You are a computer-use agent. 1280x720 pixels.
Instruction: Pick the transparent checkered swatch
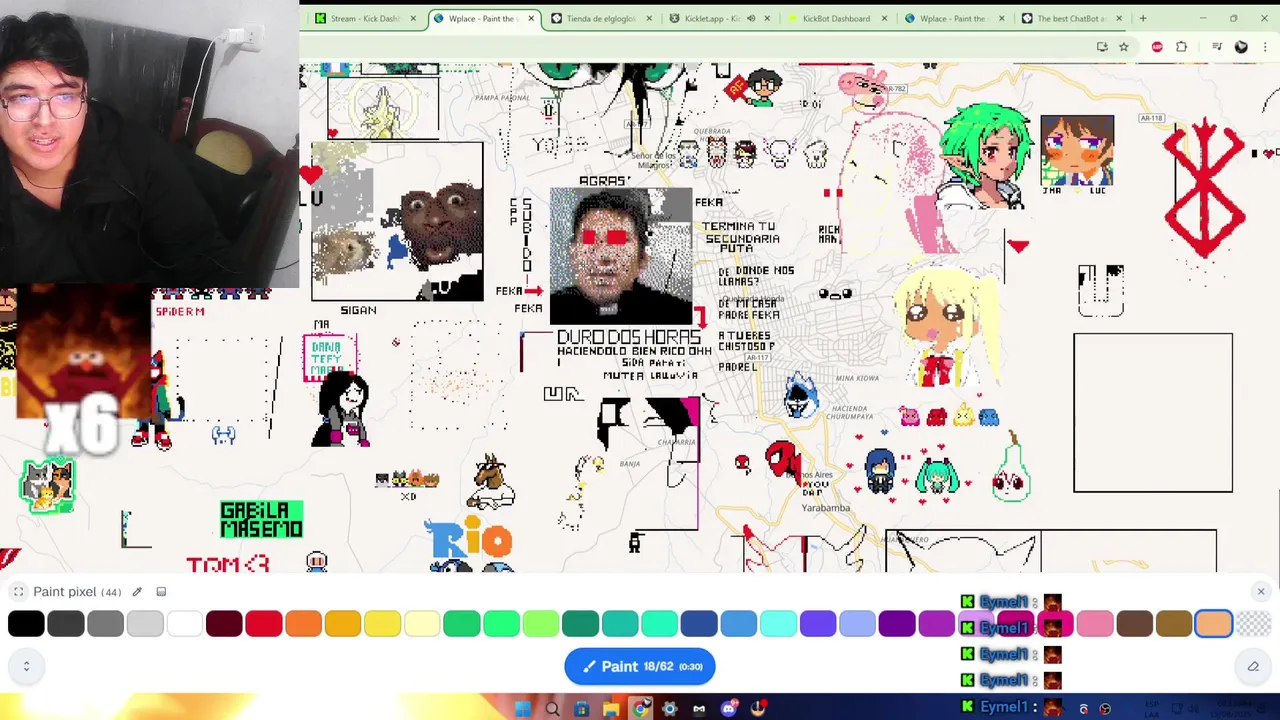[1253, 624]
